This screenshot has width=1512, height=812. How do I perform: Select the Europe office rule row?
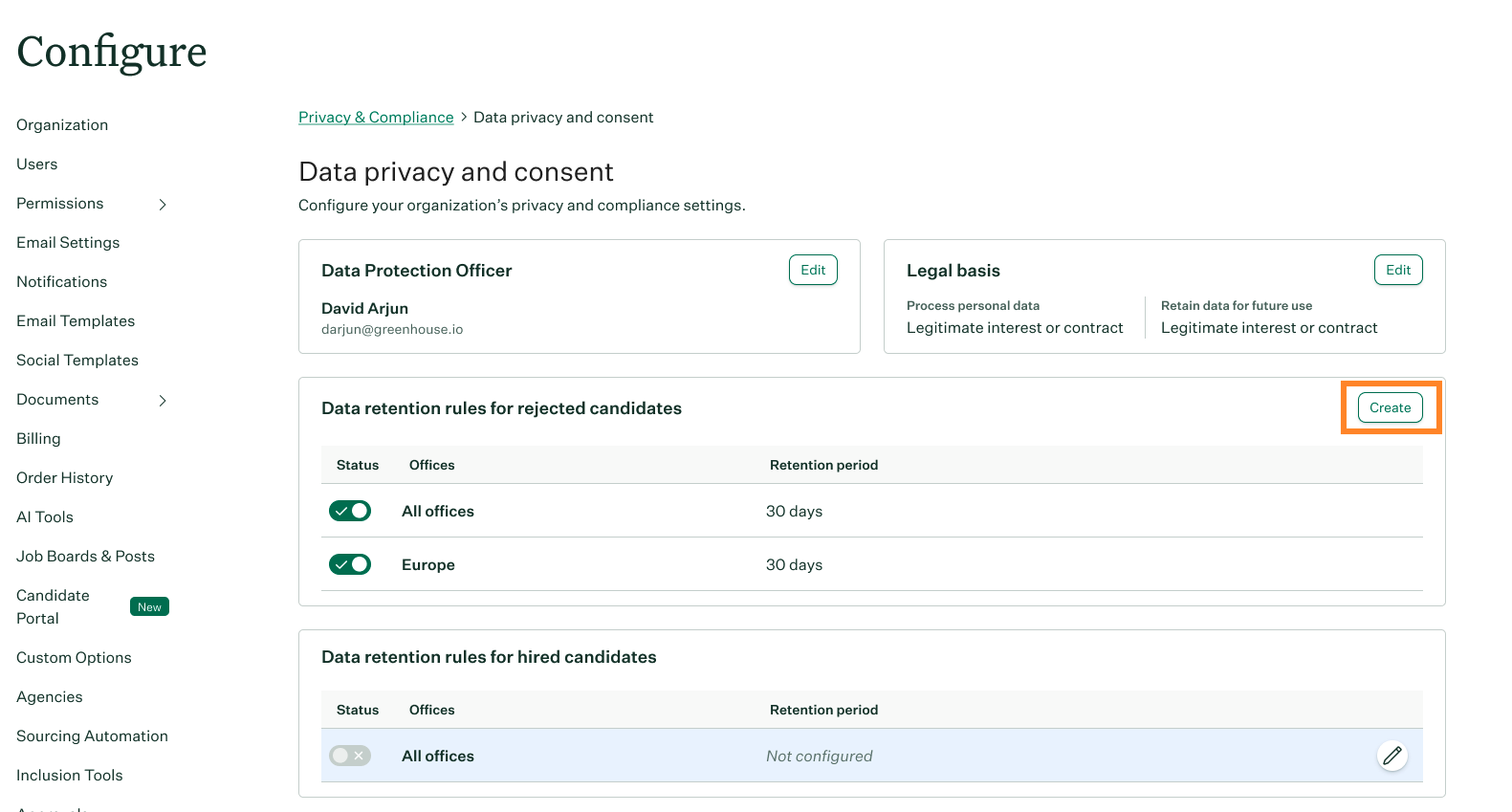[x=428, y=565]
